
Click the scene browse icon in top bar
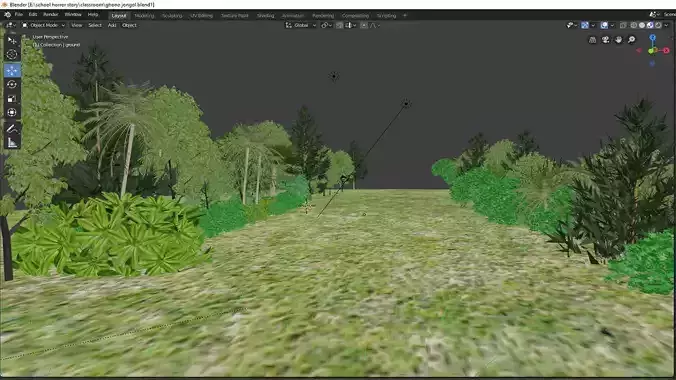click(x=655, y=15)
